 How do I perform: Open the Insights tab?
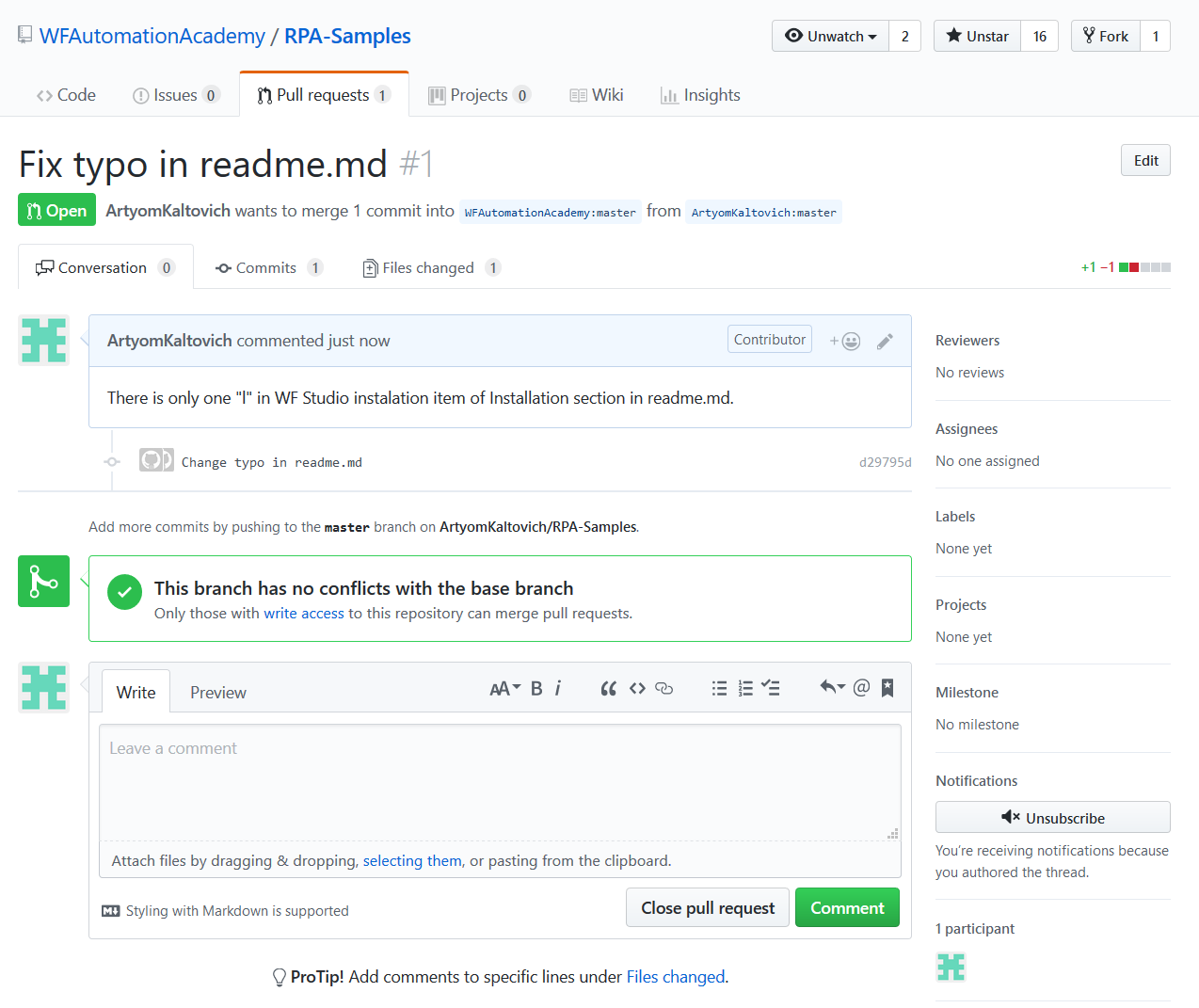(x=700, y=95)
